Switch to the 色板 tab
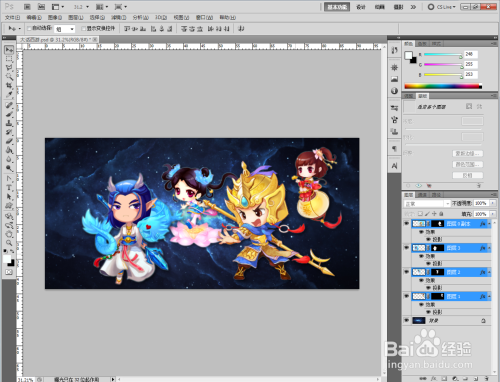The width and height of the screenshot is (500, 382). [422, 44]
